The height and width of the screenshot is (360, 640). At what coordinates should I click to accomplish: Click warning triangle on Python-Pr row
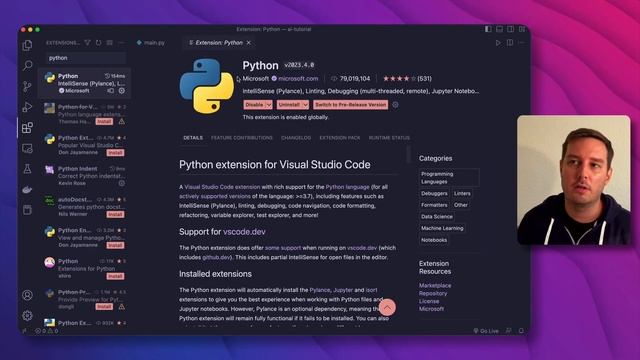pyautogui.click(x=122, y=307)
